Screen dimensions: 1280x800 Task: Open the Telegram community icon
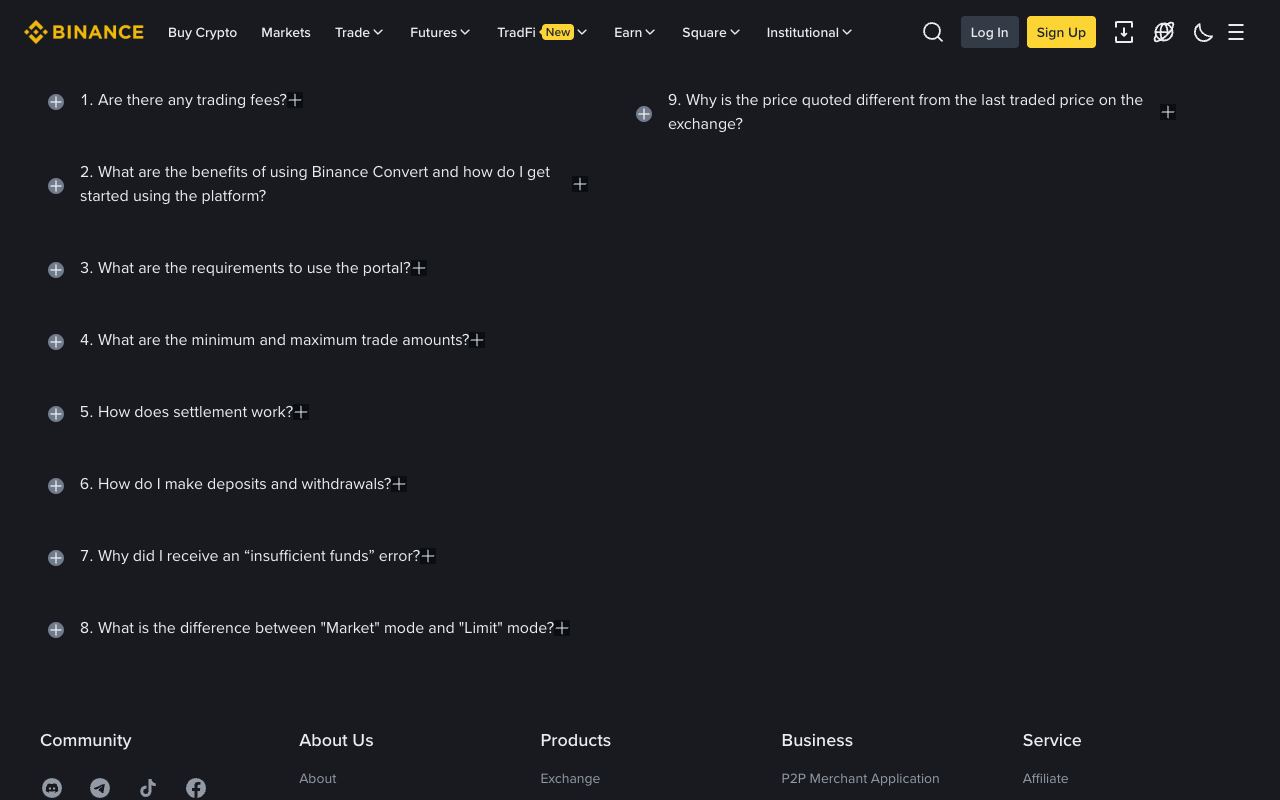[x=100, y=788]
